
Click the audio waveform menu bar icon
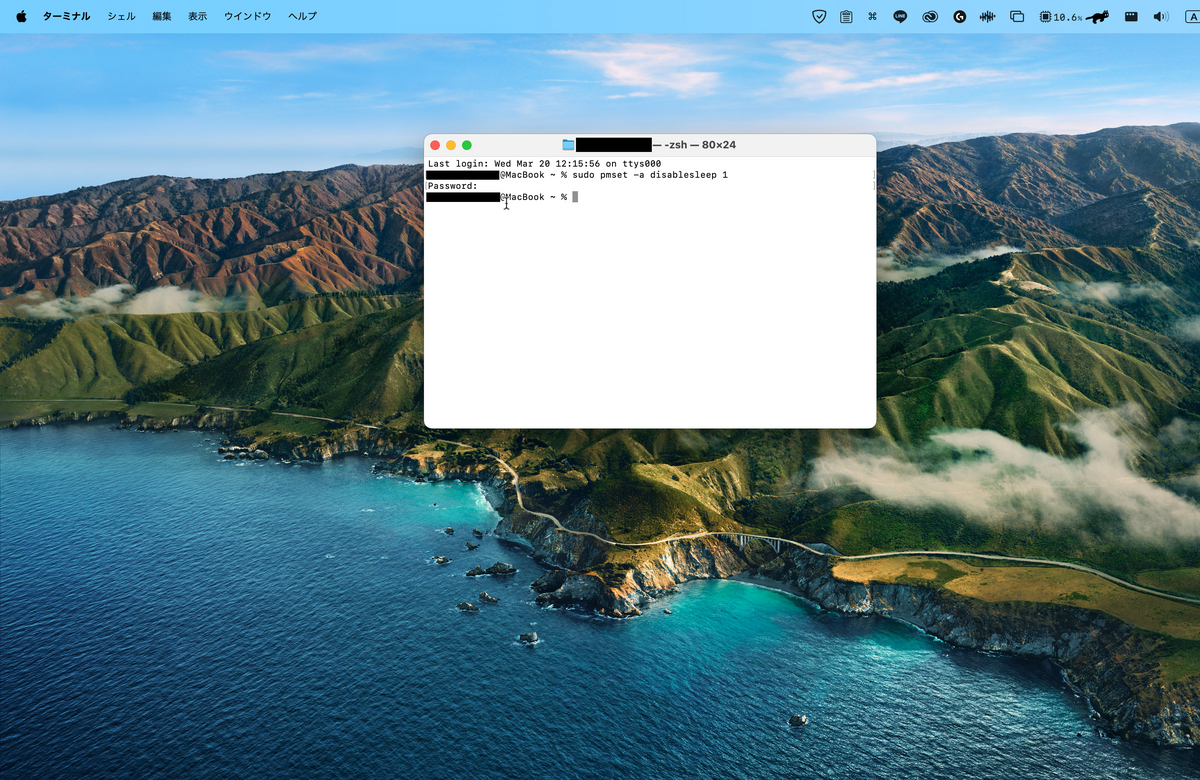[x=988, y=16]
